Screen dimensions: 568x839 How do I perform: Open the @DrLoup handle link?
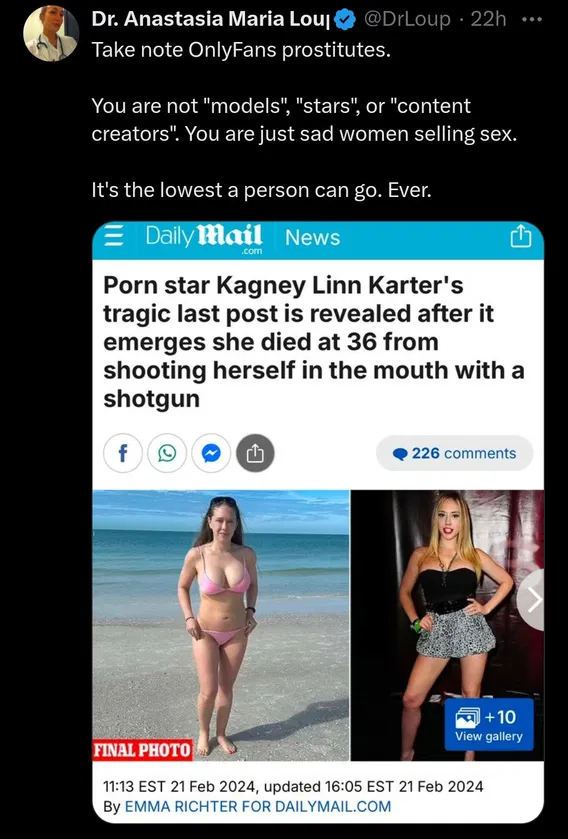tap(406, 19)
